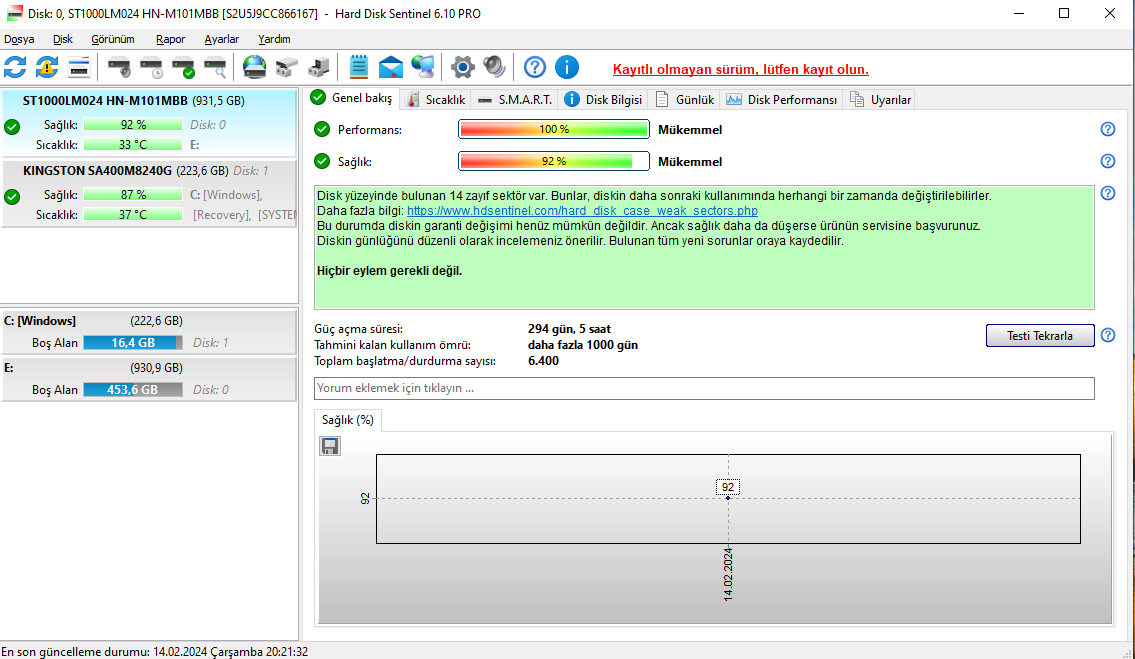Switch to the Disk Performansı tab
This screenshot has height=659, width=1135.
(782, 100)
